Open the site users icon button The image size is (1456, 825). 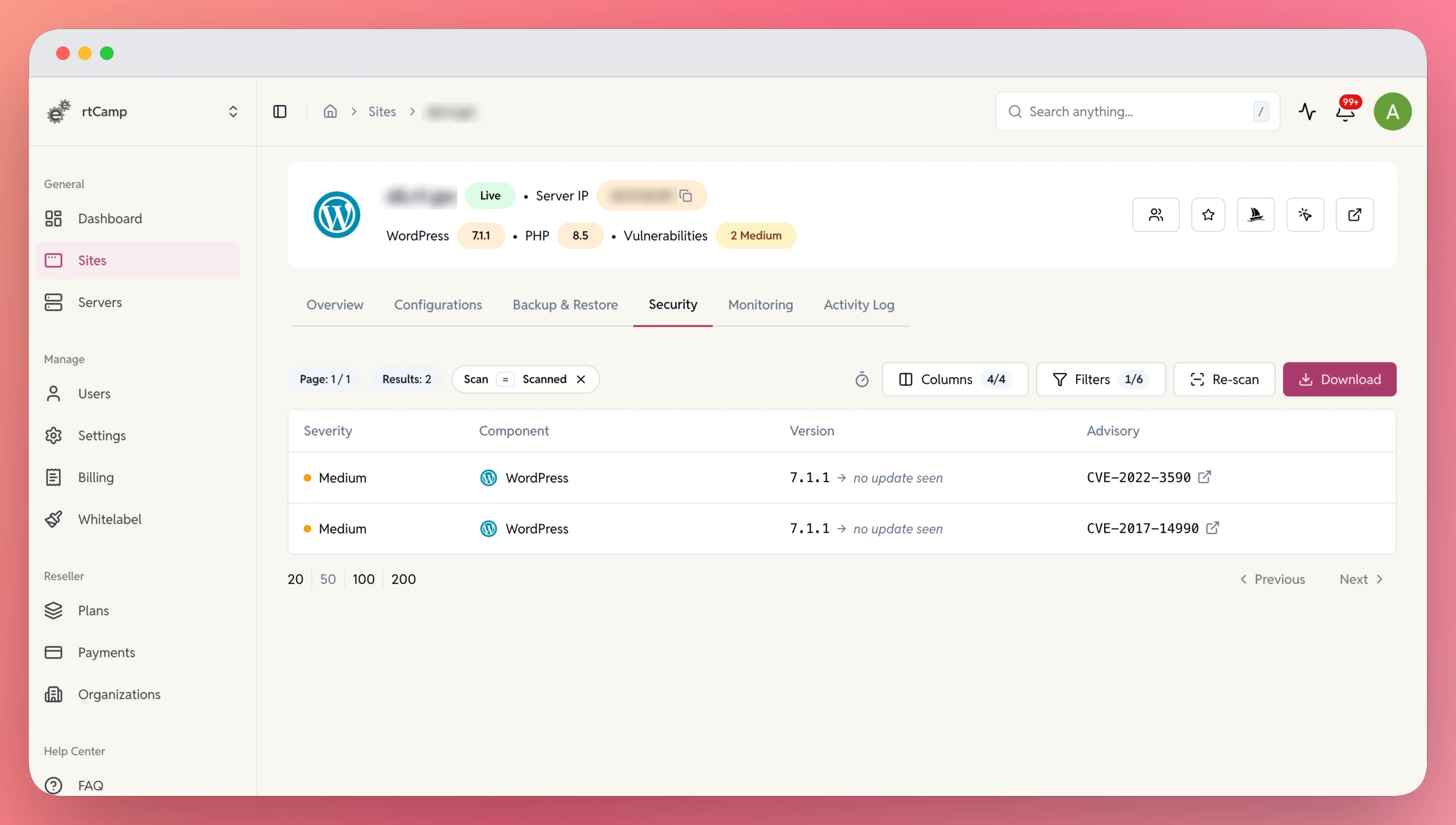point(1156,215)
